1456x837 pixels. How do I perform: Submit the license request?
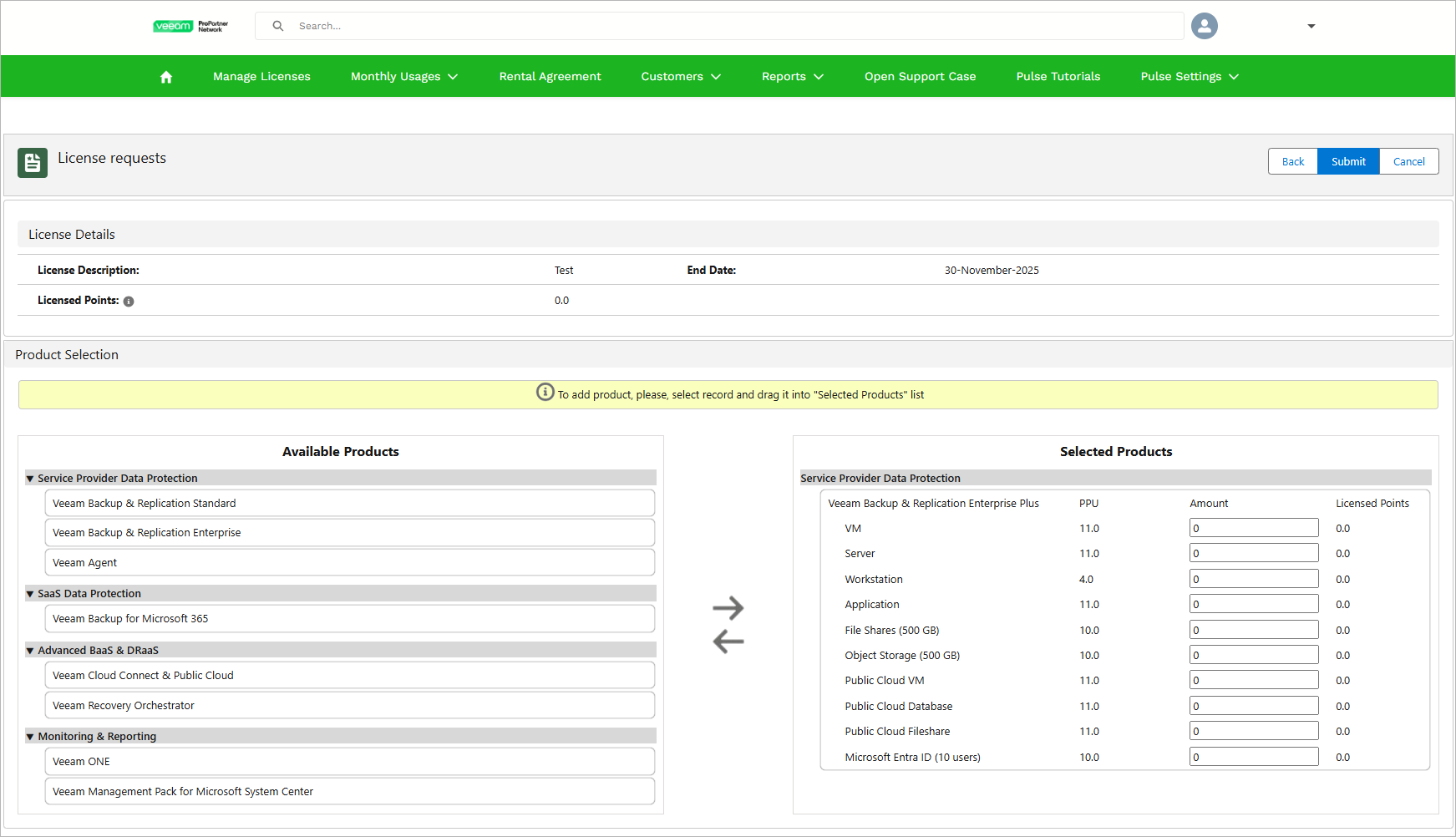(x=1348, y=161)
